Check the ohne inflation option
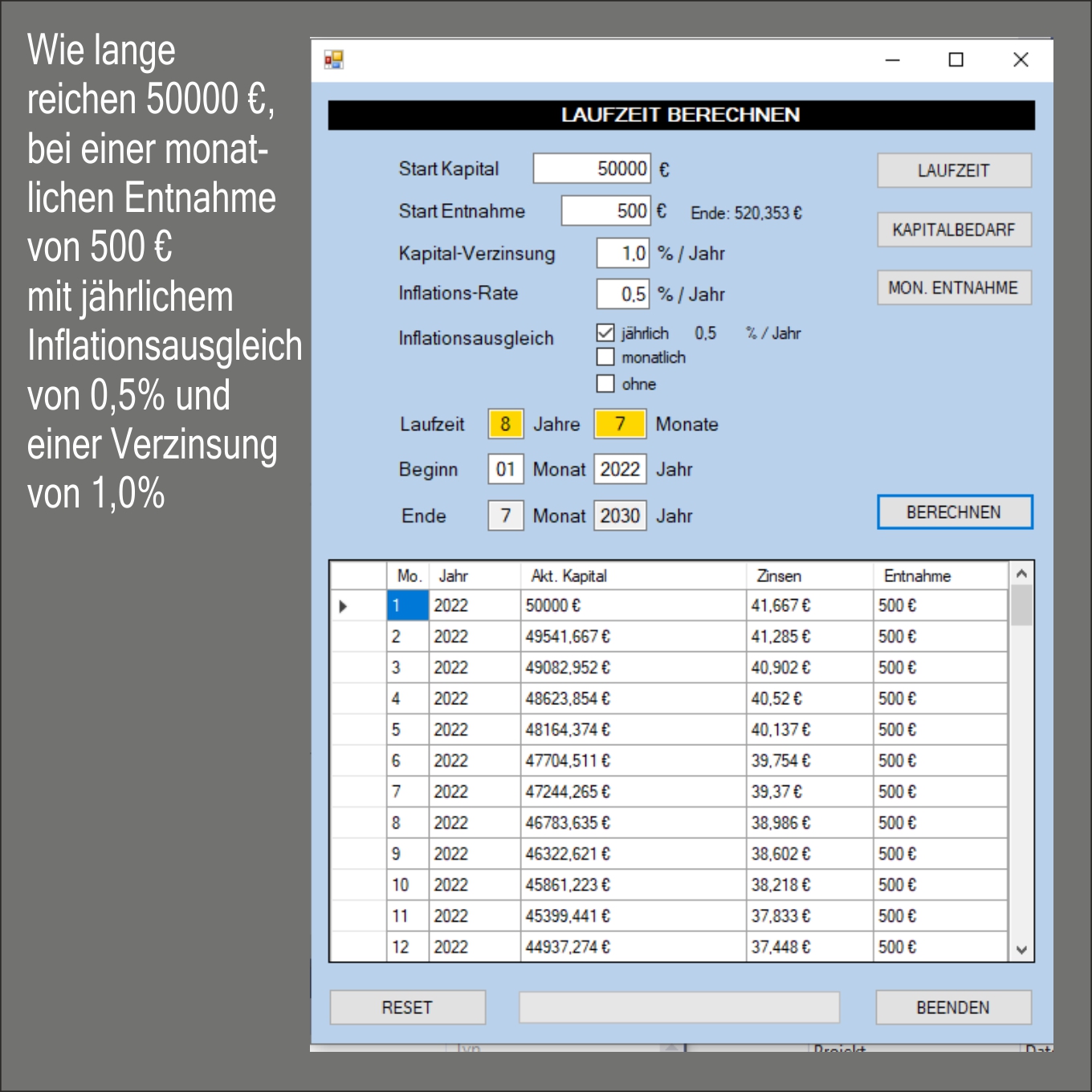 click(605, 384)
